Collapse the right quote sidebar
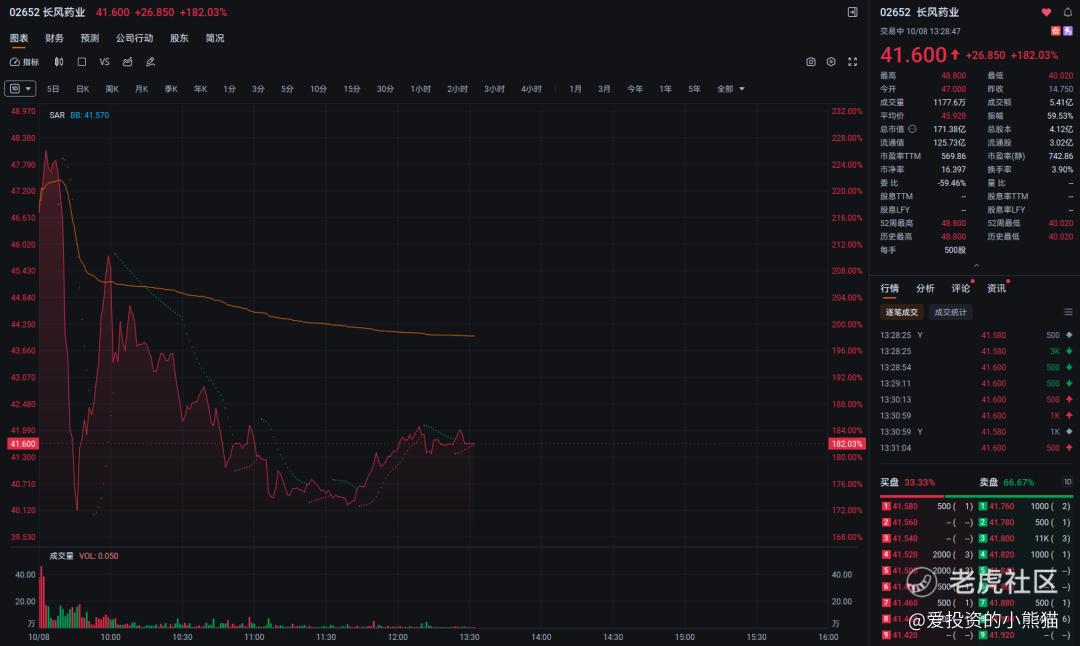Screen dimensions: 1080x646 [853, 12]
